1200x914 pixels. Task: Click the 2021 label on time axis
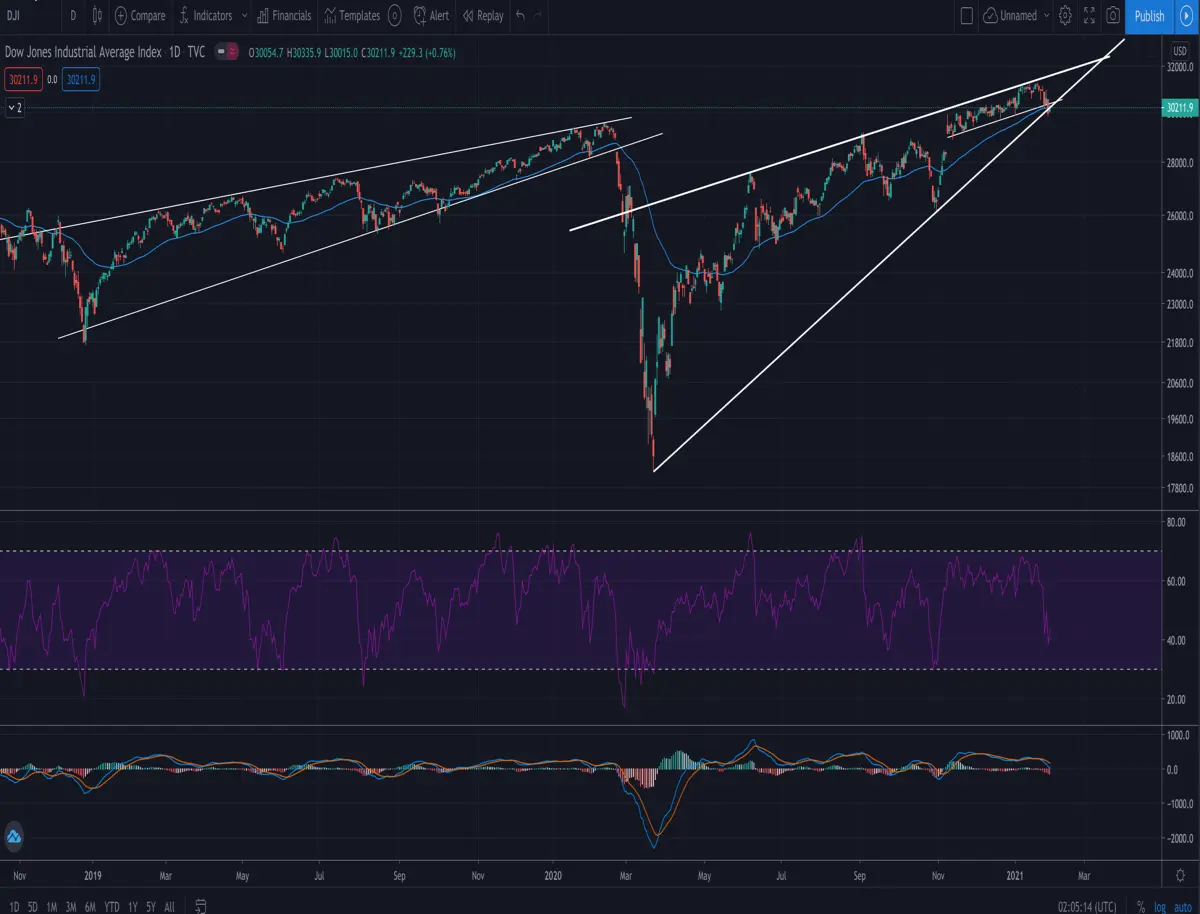pos(1016,874)
